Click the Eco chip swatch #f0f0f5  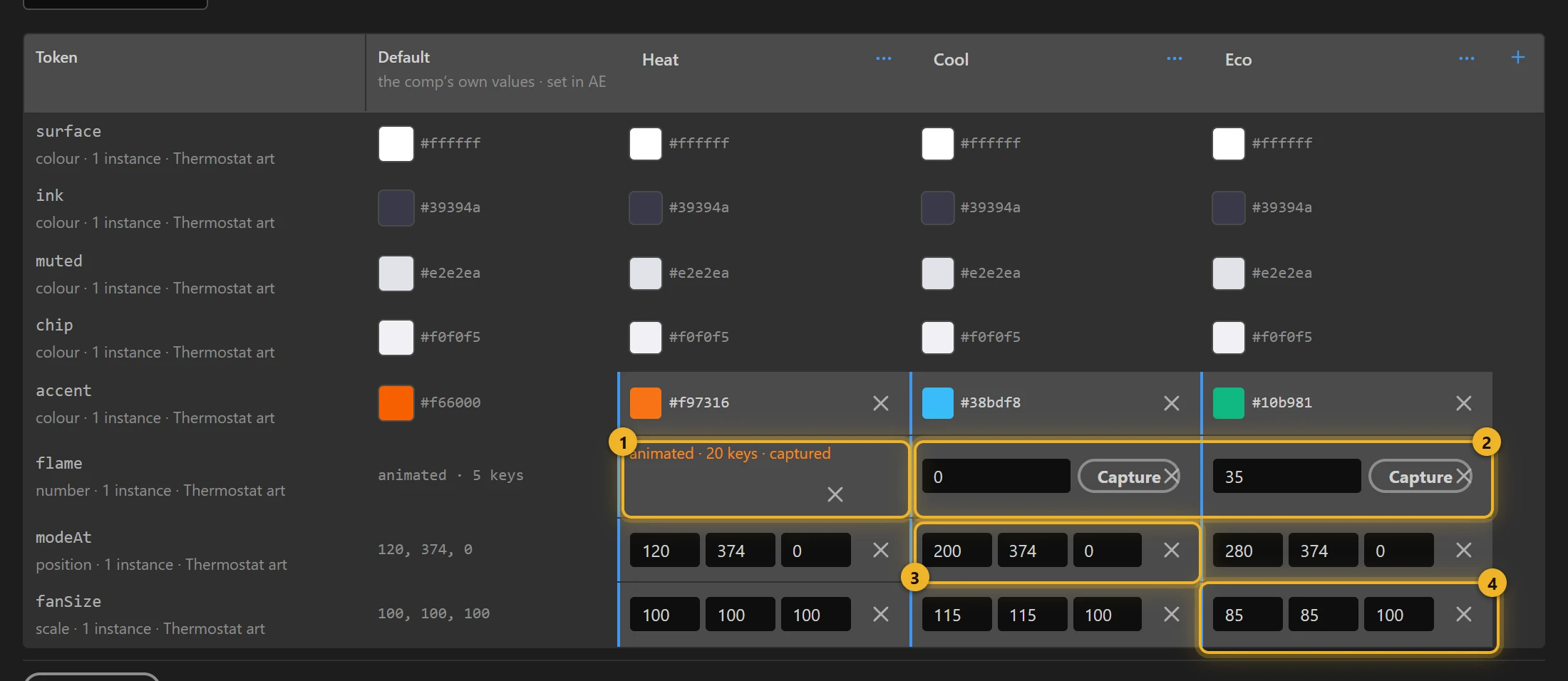point(1229,338)
